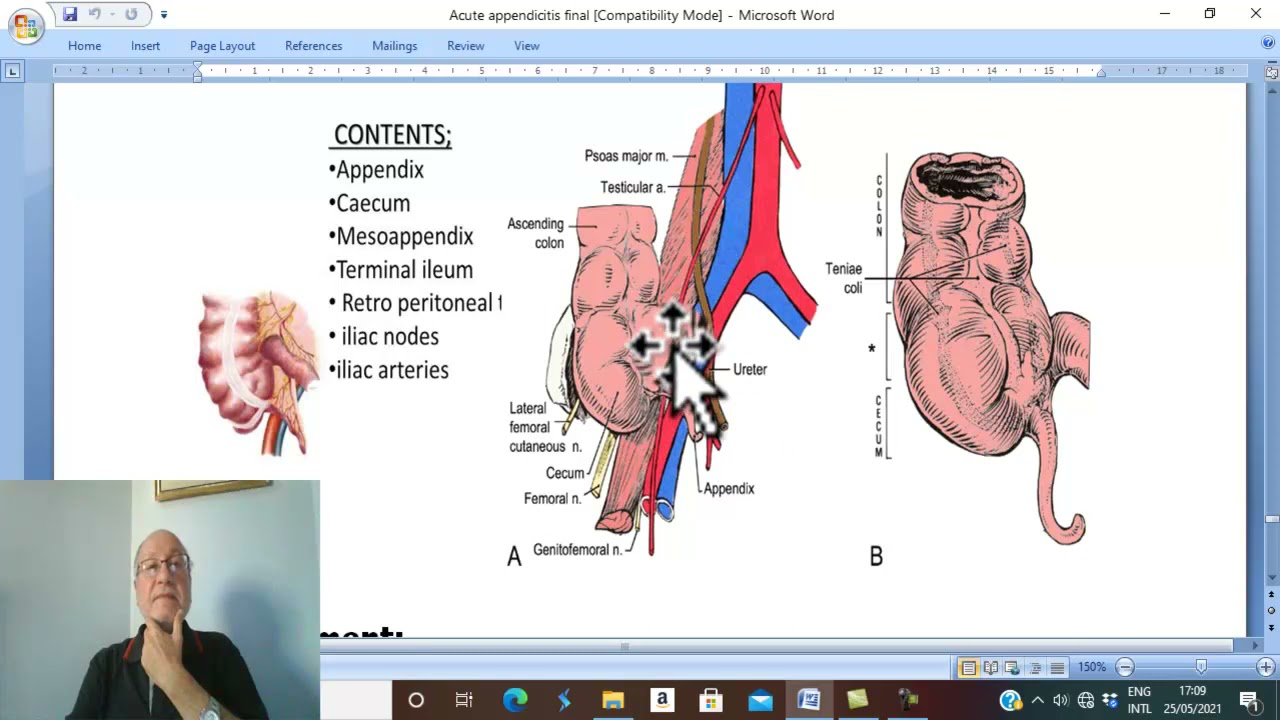Image resolution: width=1280 pixels, height=720 pixels.
Task: Open the View ribbon tab
Action: (x=526, y=46)
